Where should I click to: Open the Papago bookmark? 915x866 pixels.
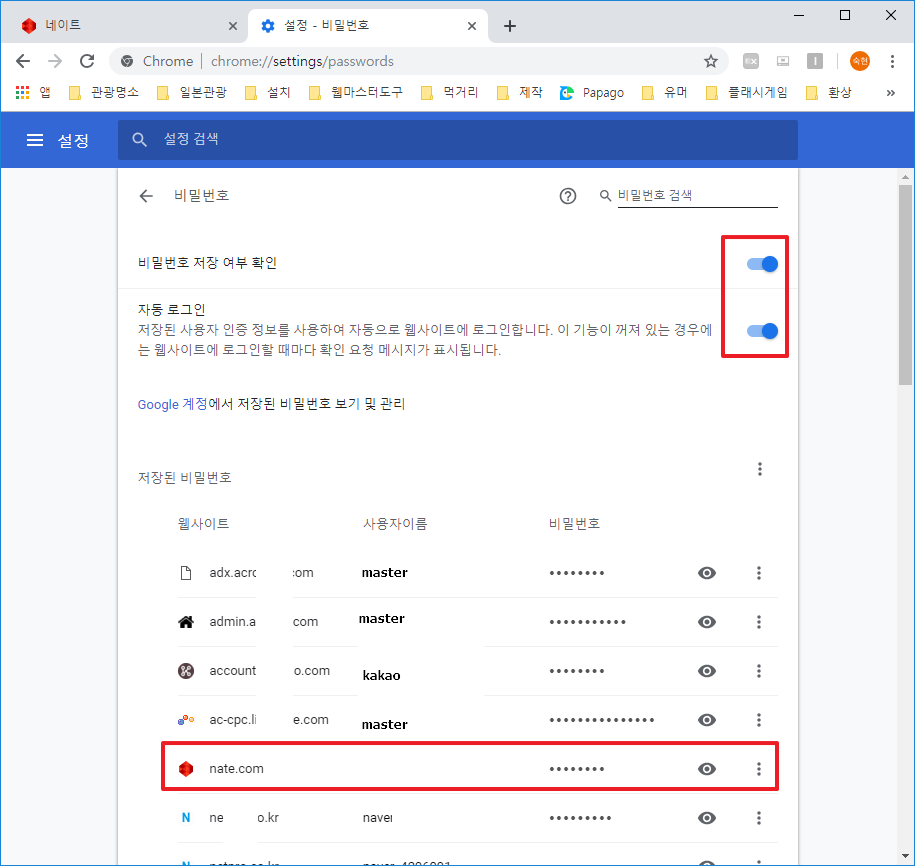[x=592, y=92]
